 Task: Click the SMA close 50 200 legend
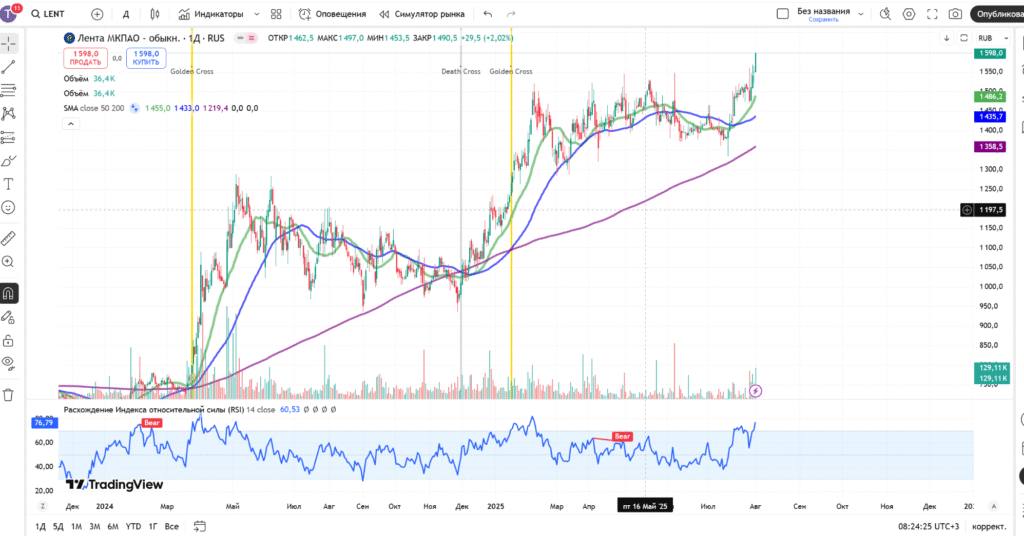pos(93,108)
